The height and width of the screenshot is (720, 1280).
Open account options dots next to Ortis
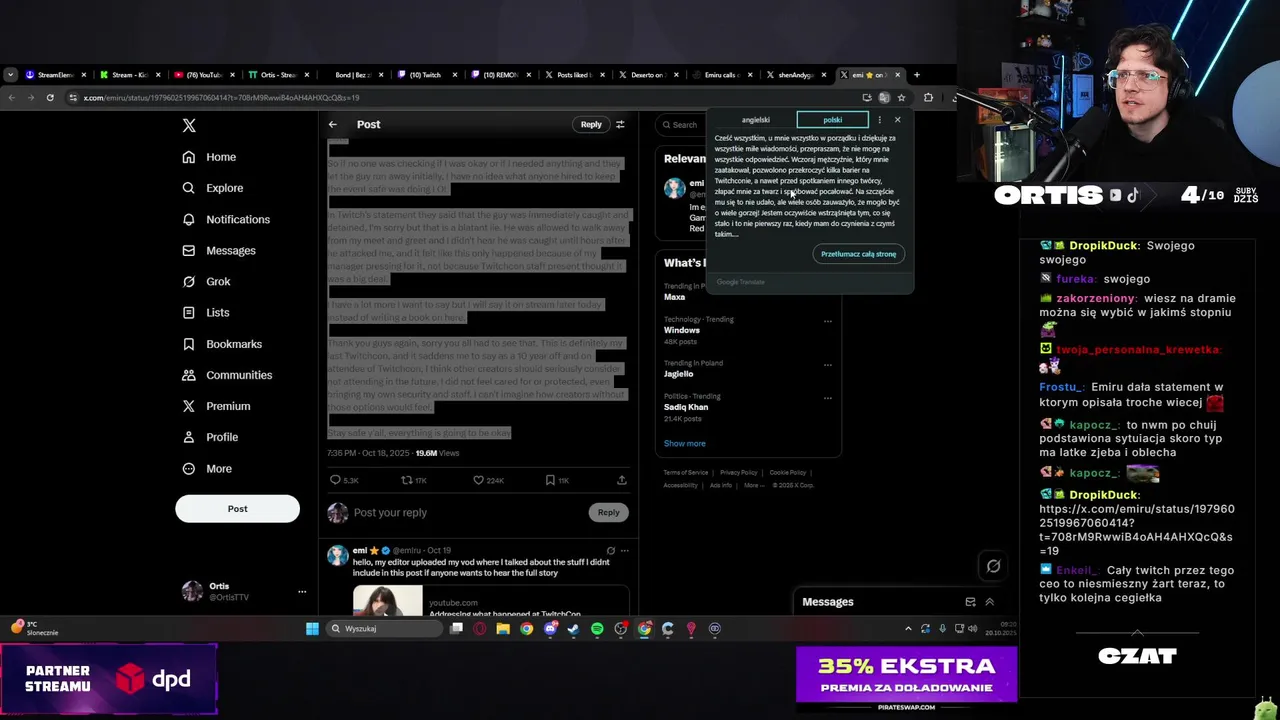coord(302,591)
